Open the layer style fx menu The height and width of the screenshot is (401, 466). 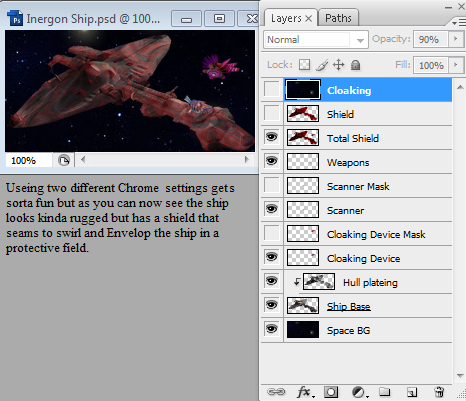pyautogui.click(x=305, y=392)
